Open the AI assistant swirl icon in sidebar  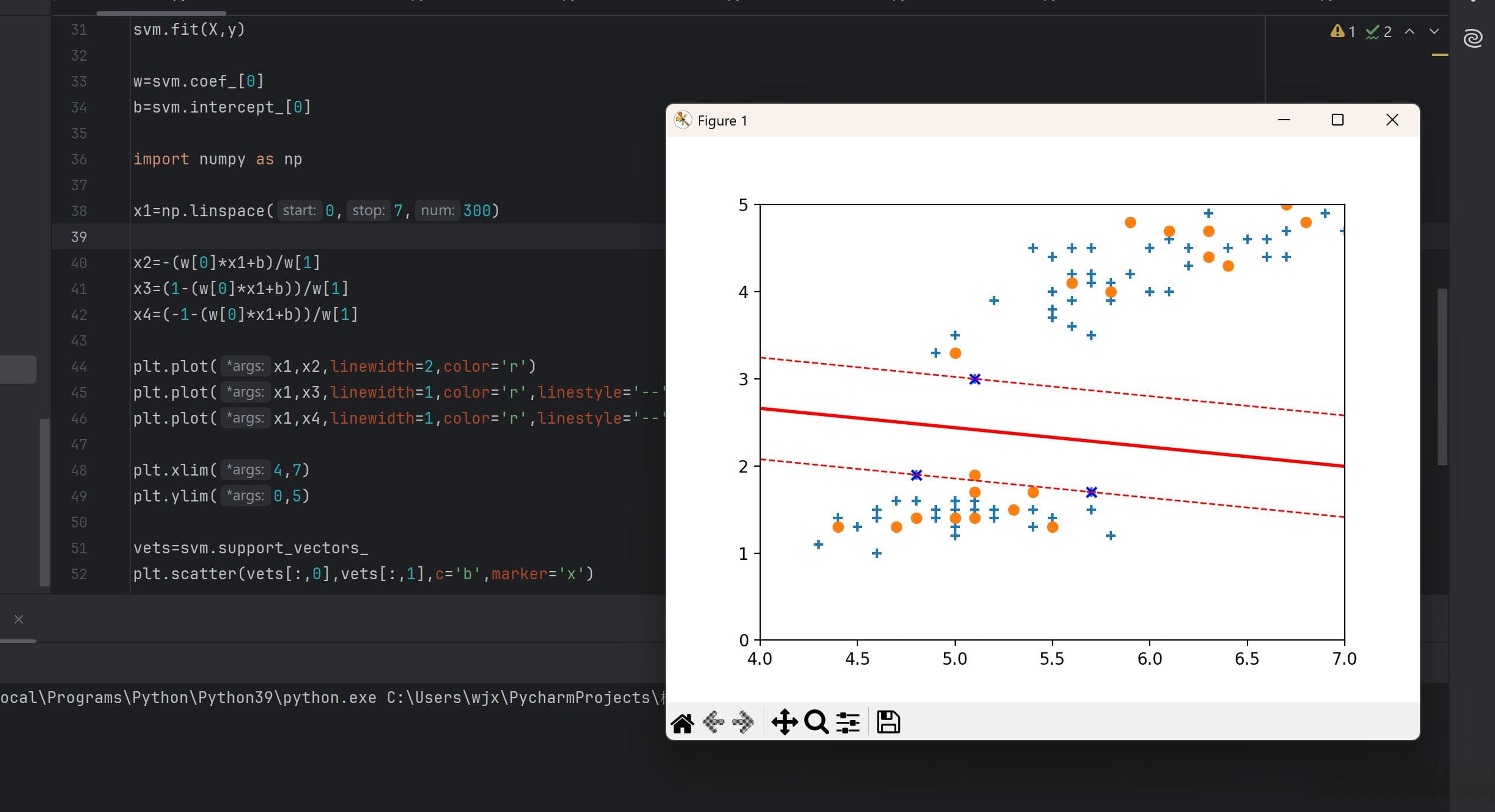pos(1473,39)
